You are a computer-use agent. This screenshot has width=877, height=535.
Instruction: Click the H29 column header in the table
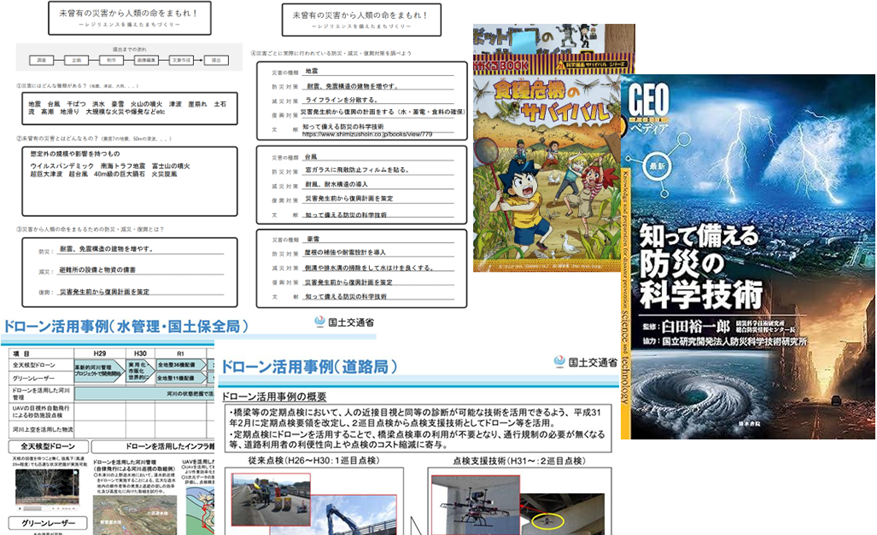(x=100, y=353)
